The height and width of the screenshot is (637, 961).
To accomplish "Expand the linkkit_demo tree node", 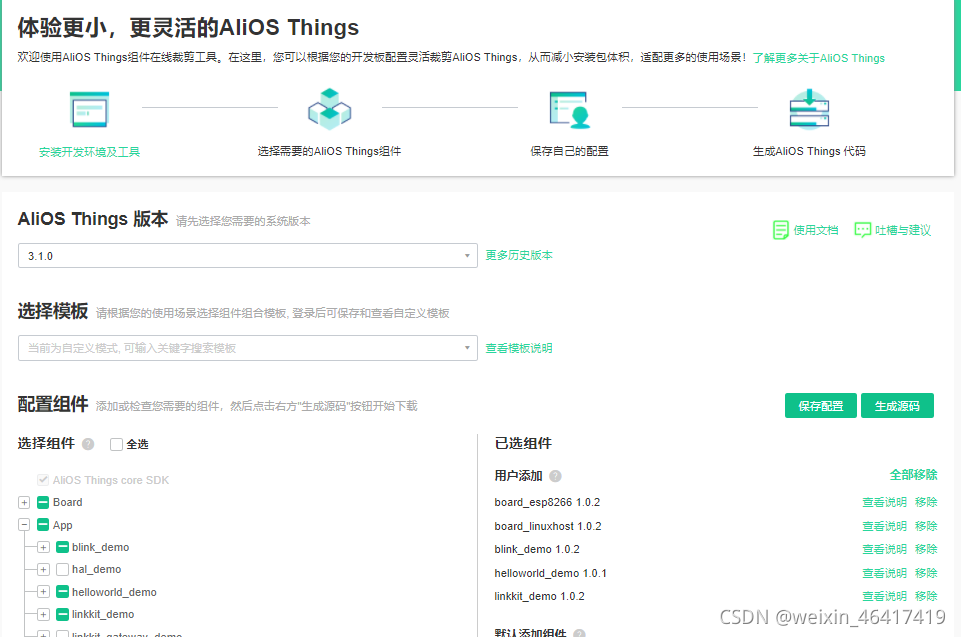I will pos(43,614).
